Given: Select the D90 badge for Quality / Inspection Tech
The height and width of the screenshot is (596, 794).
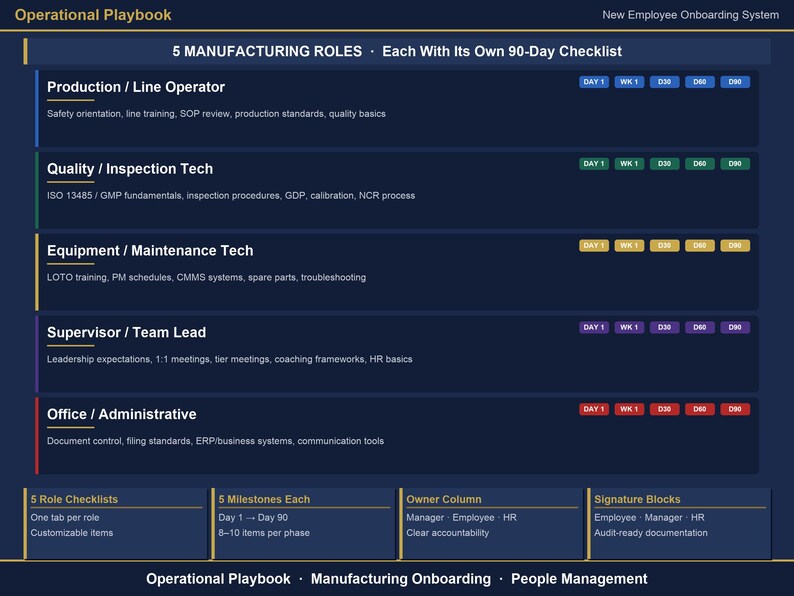Looking at the screenshot, I should pos(735,164).
